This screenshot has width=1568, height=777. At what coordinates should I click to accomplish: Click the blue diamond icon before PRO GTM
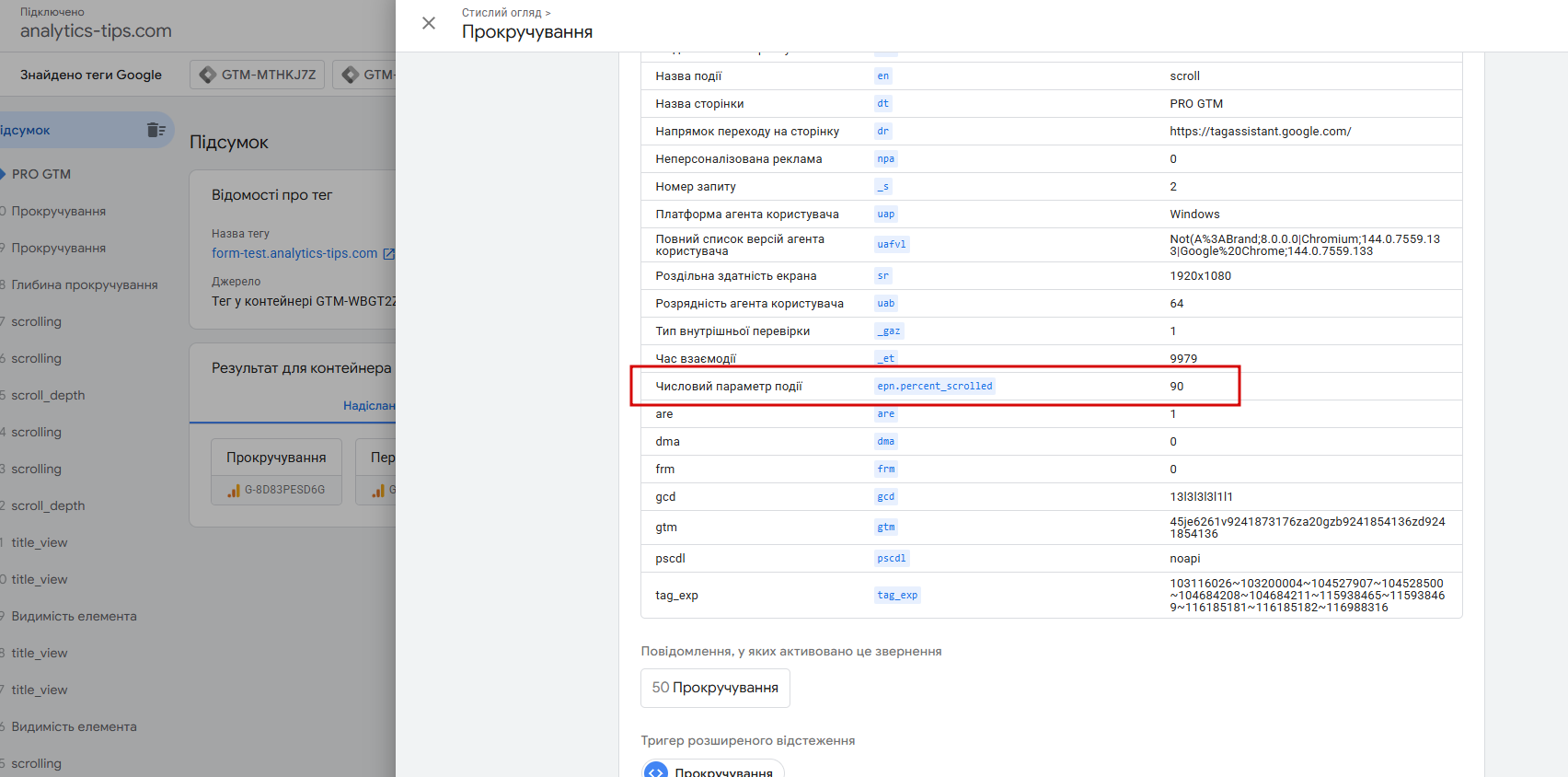click(3, 174)
